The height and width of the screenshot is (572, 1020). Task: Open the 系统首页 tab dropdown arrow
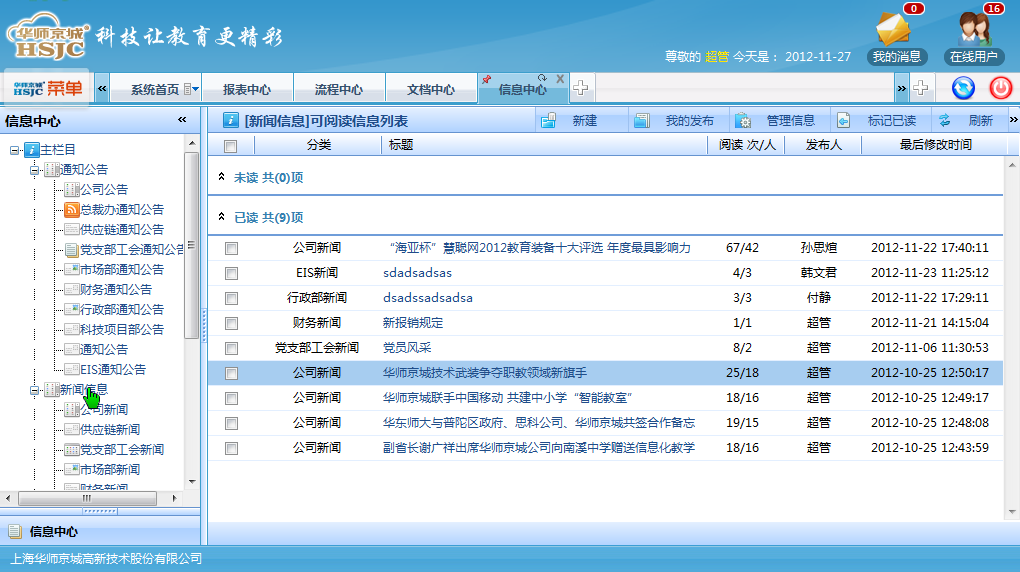[x=195, y=89]
